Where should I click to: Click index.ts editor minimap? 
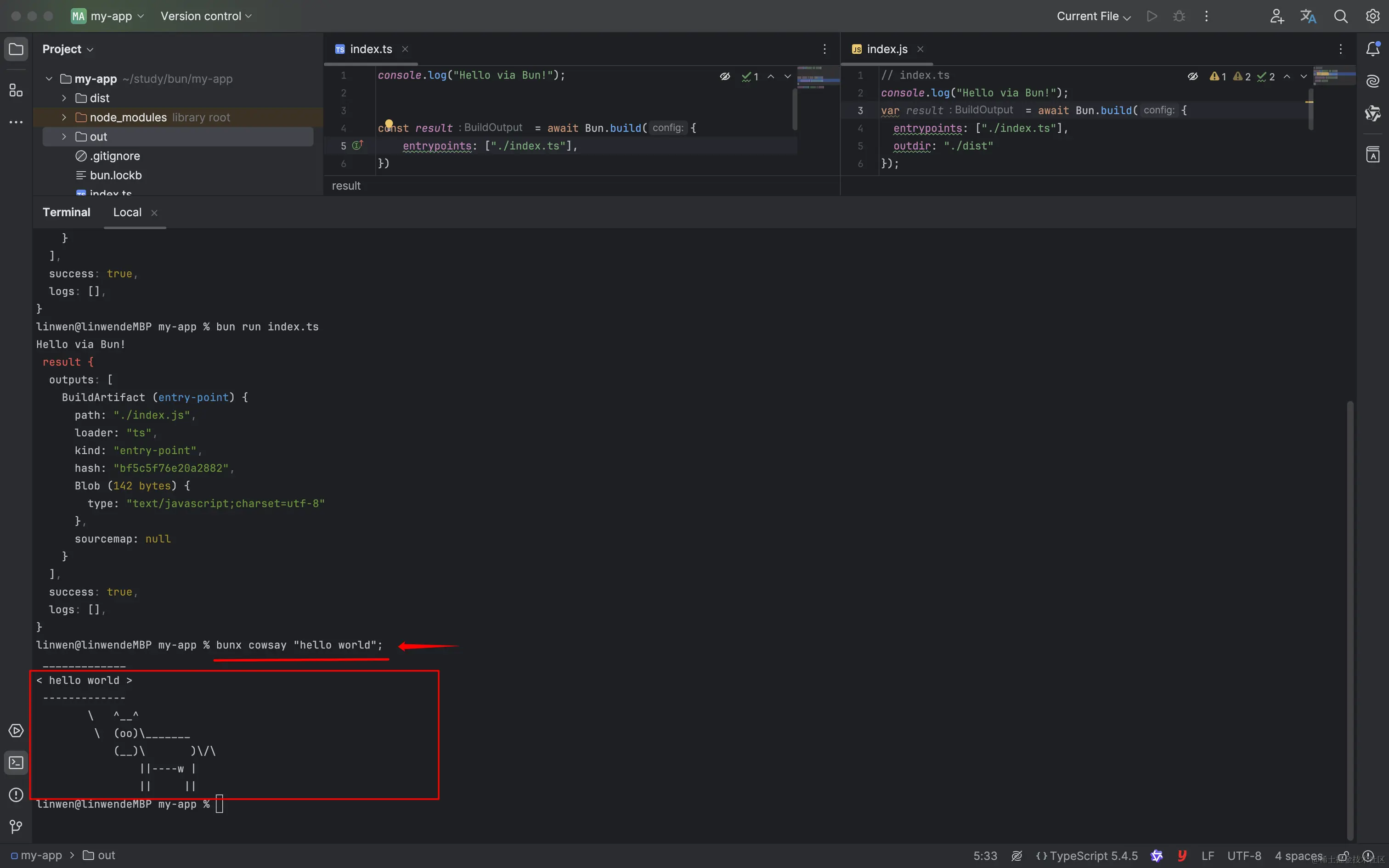click(x=819, y=78)
